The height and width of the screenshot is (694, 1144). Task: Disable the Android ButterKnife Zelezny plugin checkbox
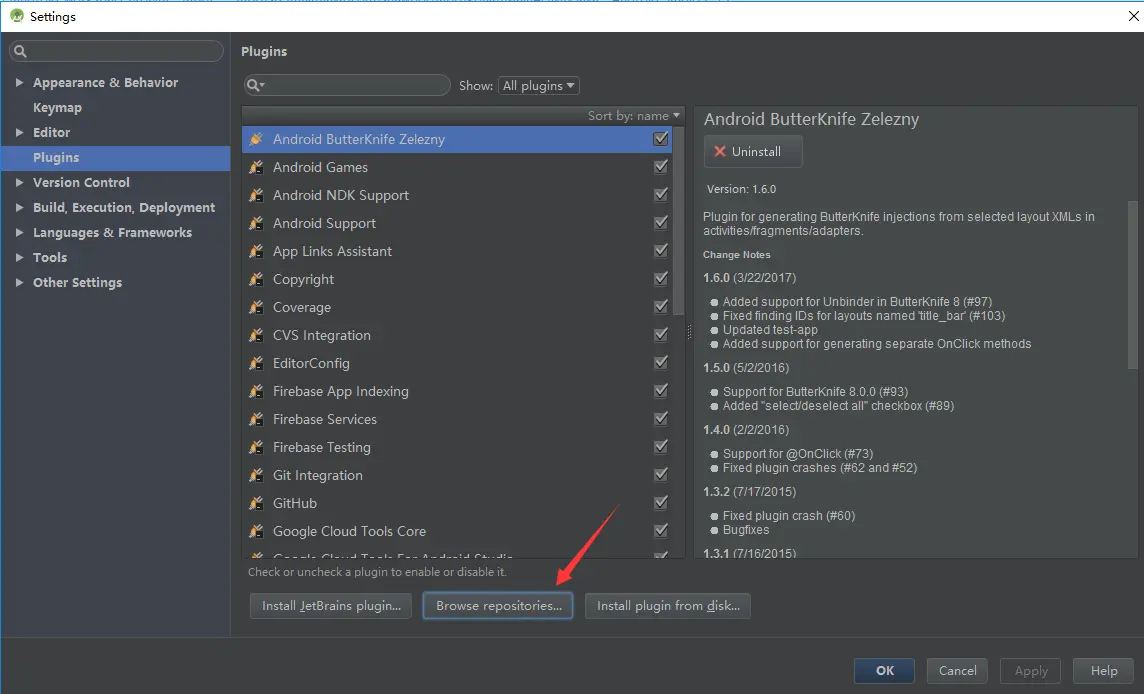click(x=661, y=139)
